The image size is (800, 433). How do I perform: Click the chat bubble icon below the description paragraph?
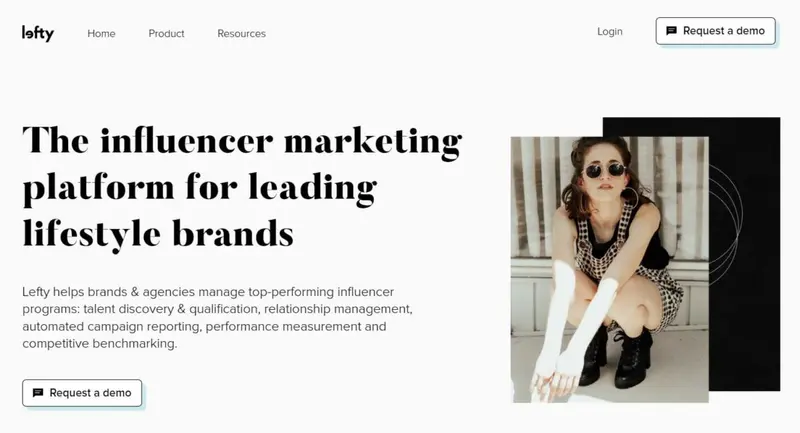(x=38, y=393)
